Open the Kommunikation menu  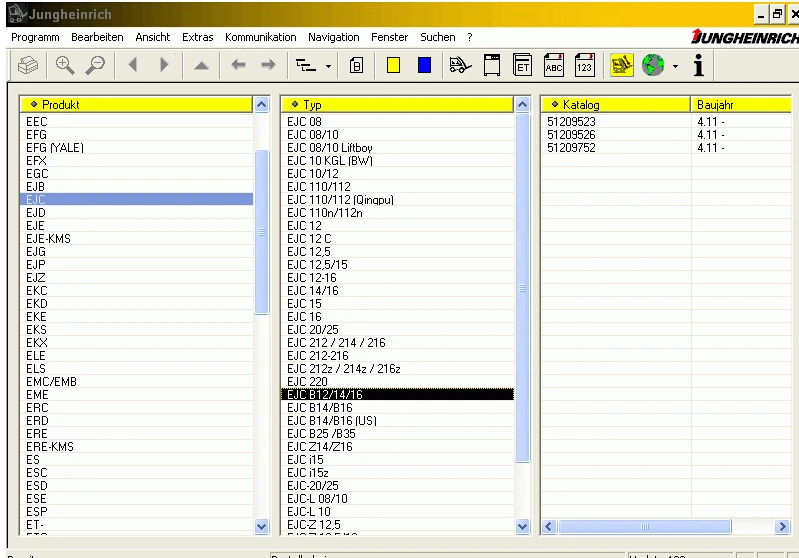click(x=260, y=37)
